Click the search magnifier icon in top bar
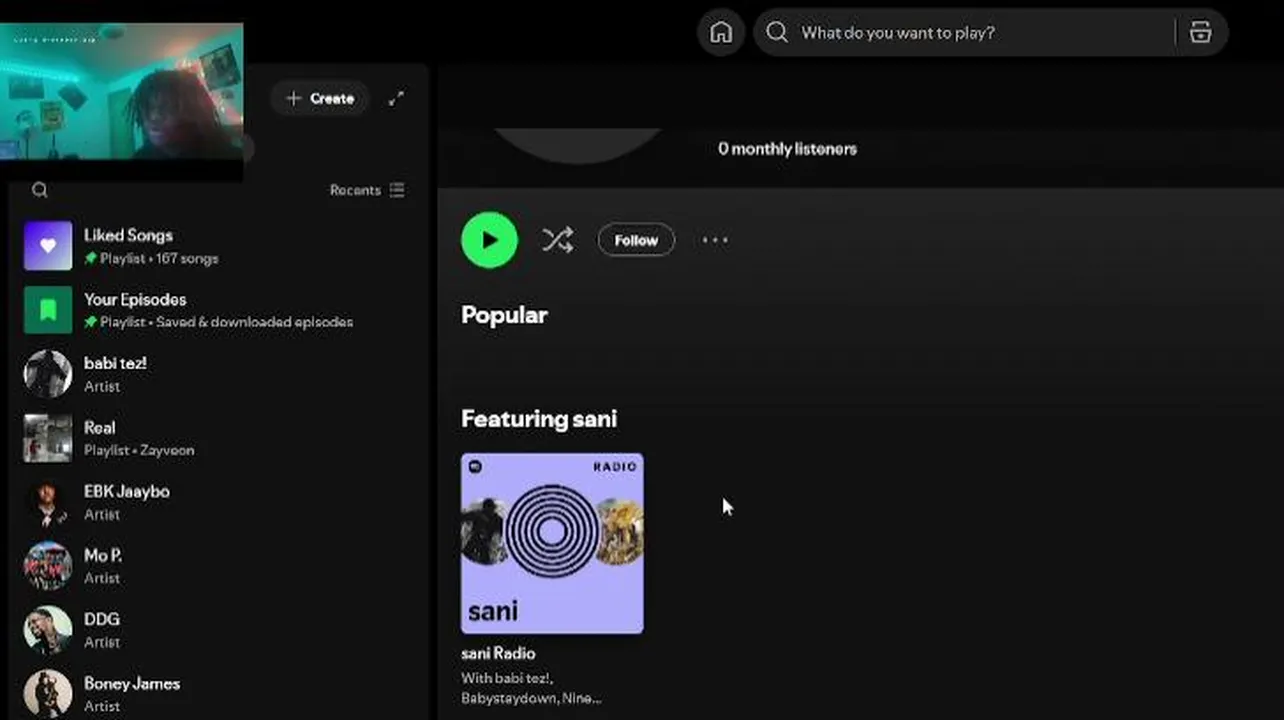Viewport: 1284px width, 720px height. click(777, 33)
